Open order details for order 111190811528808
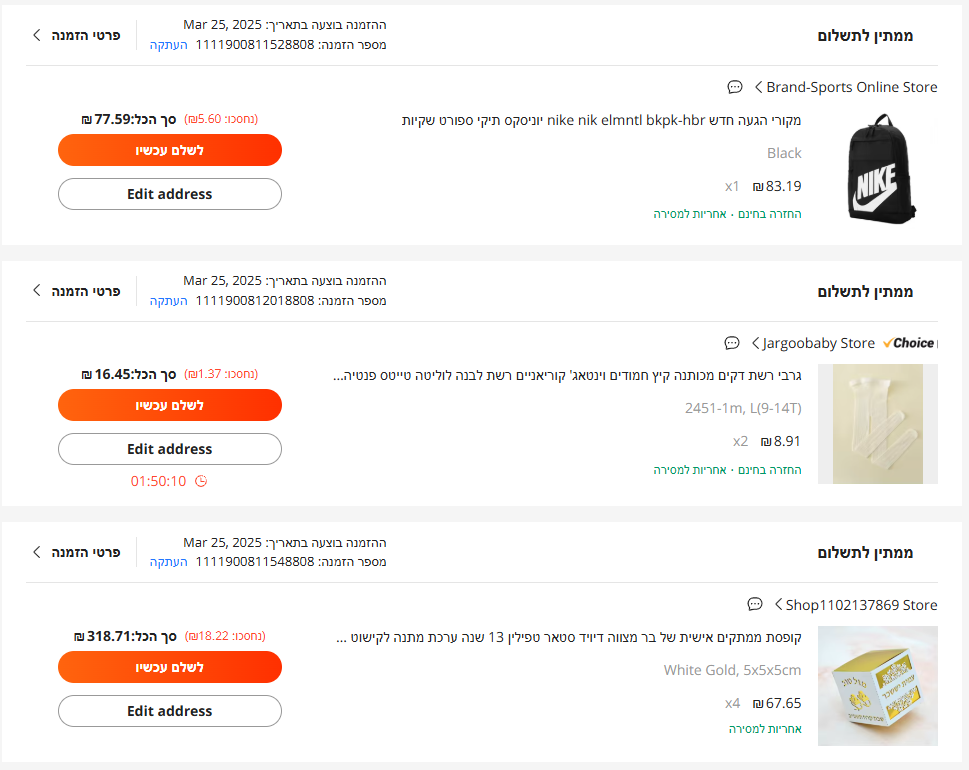The height and width of the screenshot is (770, 969). click(77, 35)
